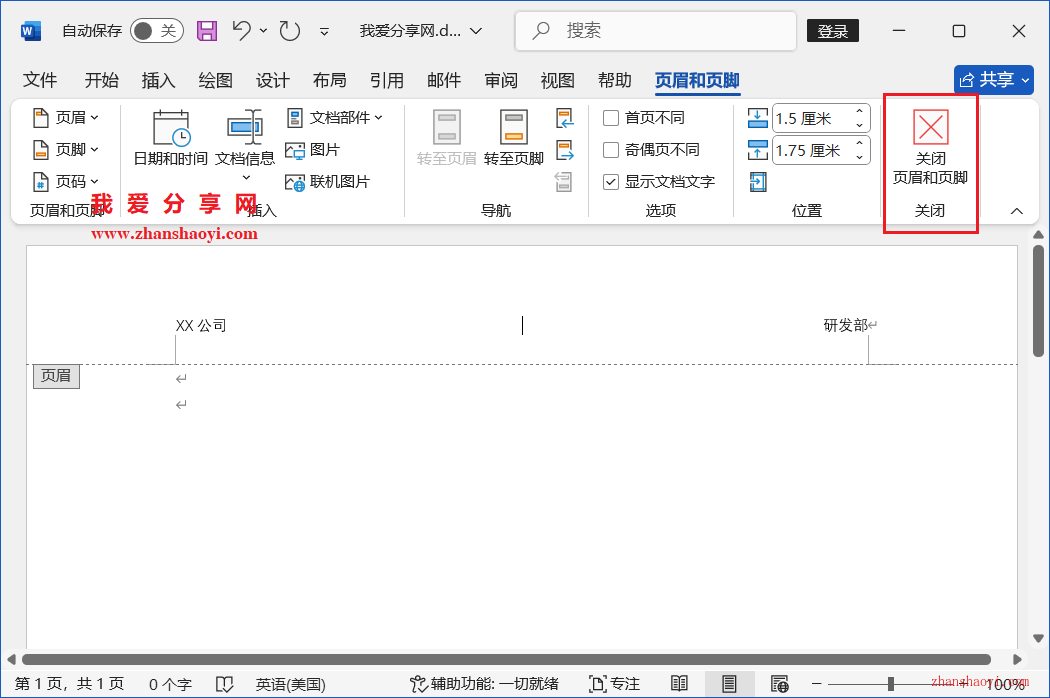Screen dimensions: 1050x698
Task: Insert 日期和时间 date and time
Action: pos(171,138)
